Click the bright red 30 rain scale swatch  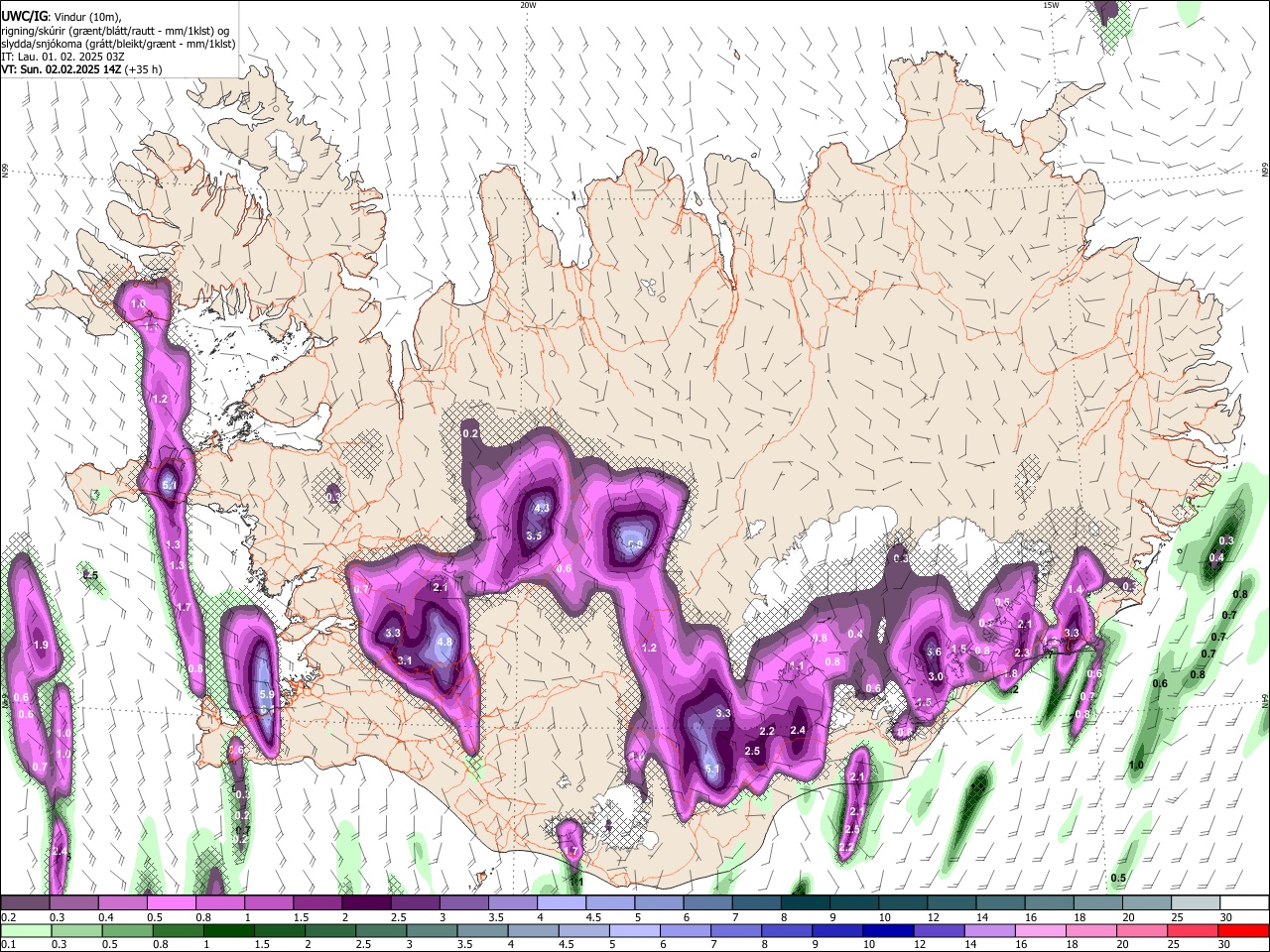pyautogui.click(x=1244, y=931)
